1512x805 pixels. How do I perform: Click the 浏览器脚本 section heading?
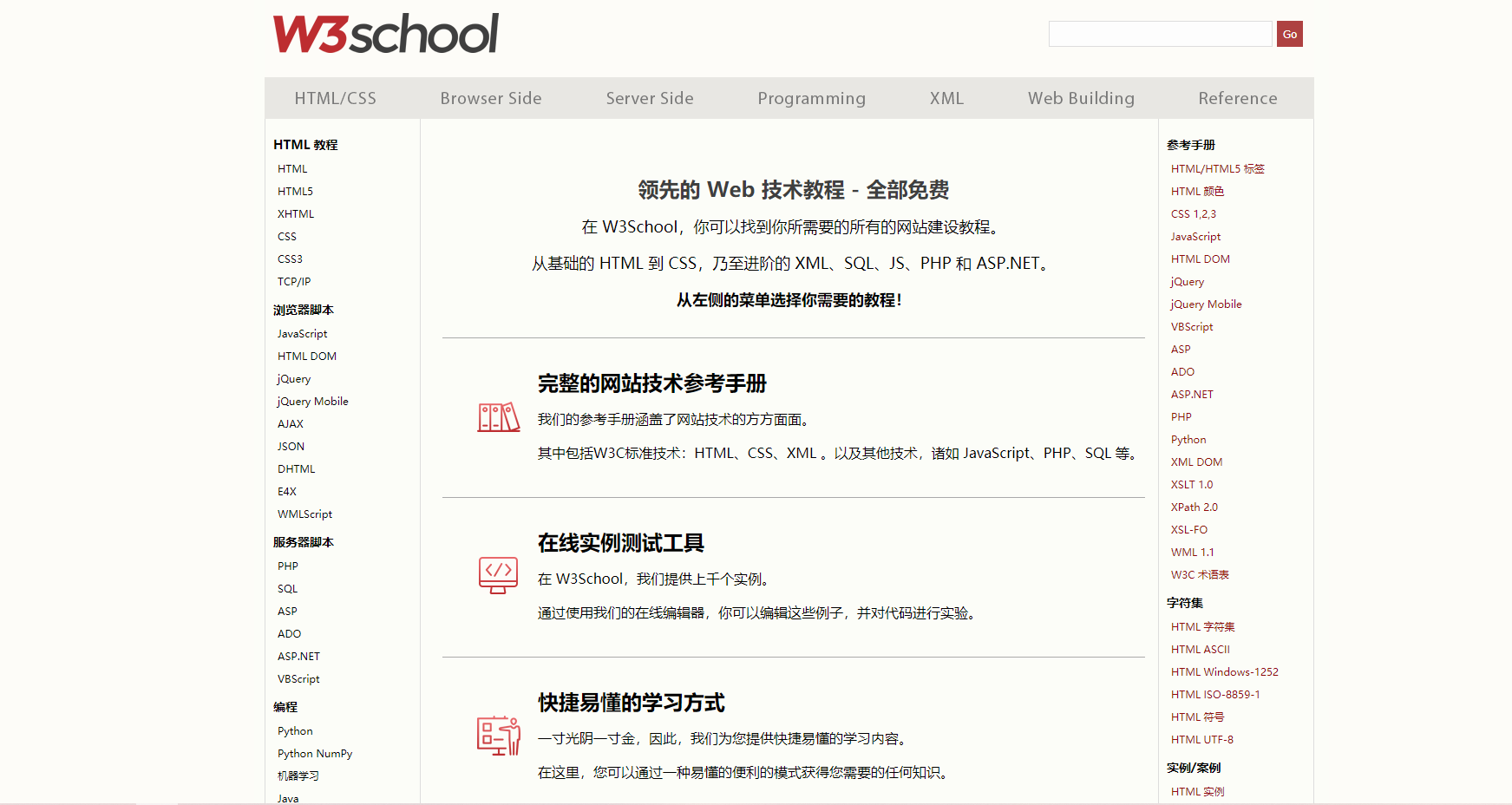[x=304, y=309]
